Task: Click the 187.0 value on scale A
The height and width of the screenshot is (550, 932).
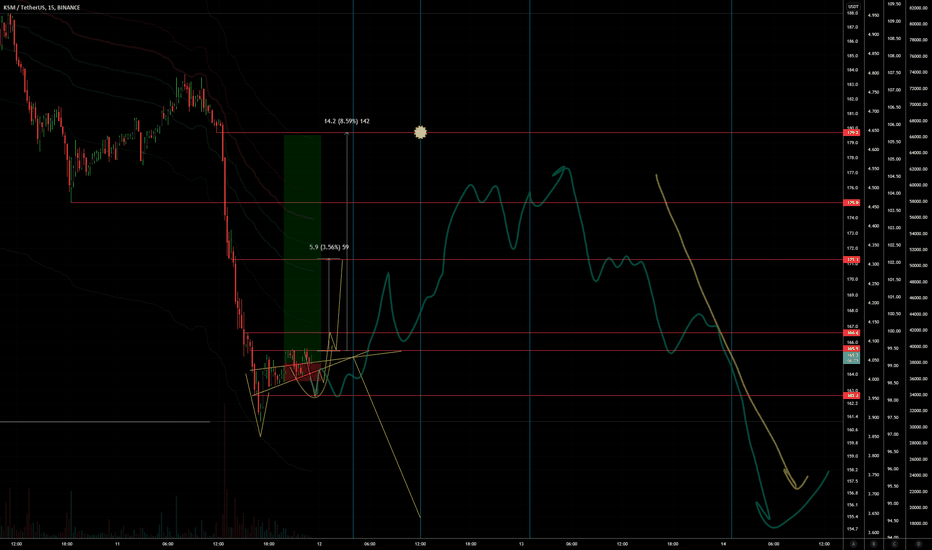Action: [x=852, y=27]
